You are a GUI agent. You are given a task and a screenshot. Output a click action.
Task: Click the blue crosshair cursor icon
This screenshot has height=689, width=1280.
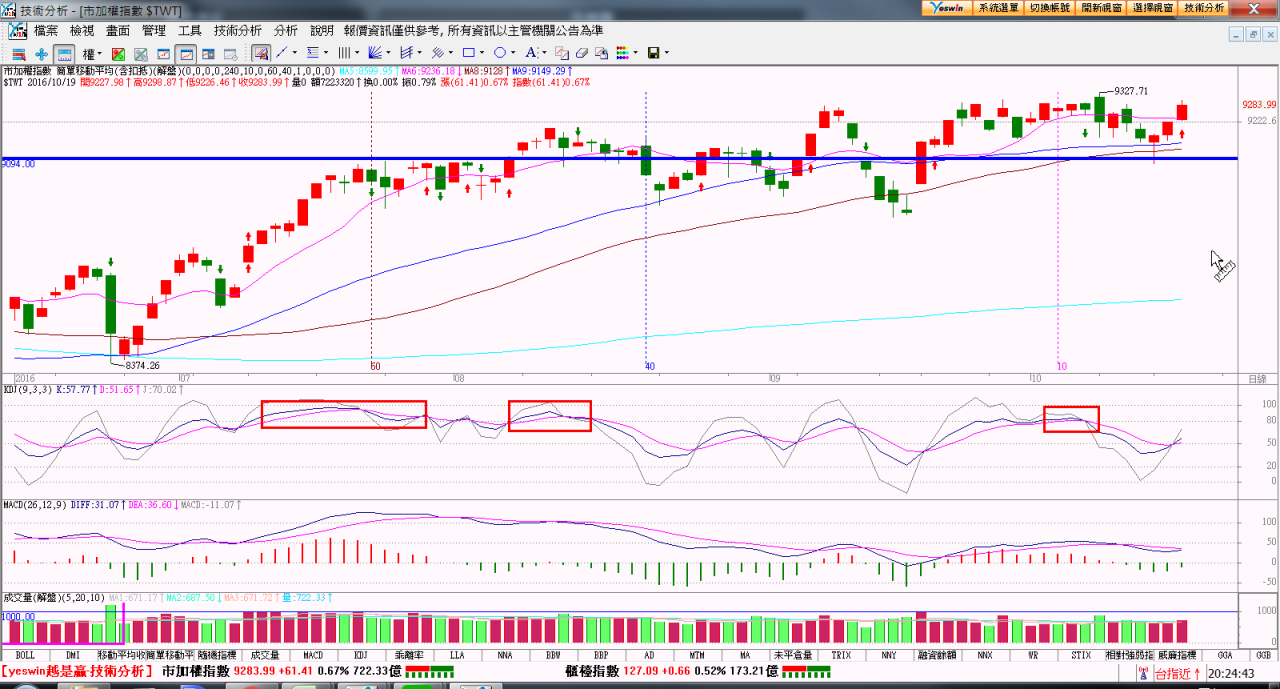coord(41,53)
